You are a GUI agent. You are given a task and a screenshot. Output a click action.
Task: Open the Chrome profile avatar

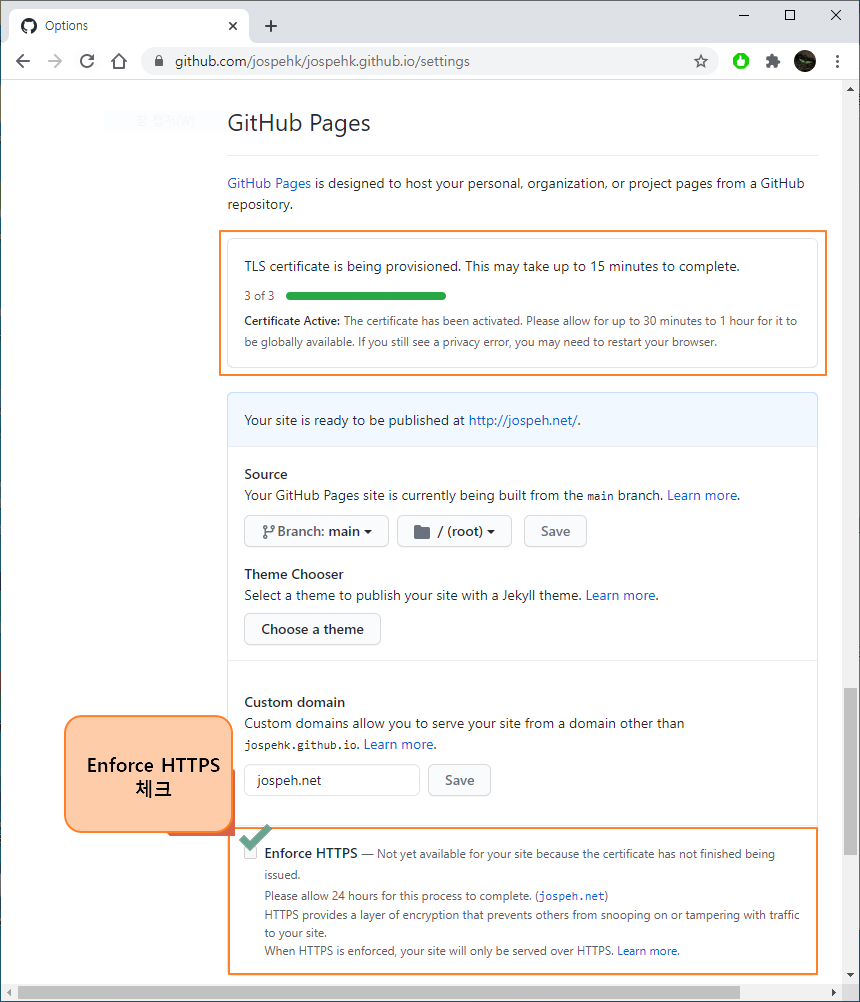(x=804, y=61)
